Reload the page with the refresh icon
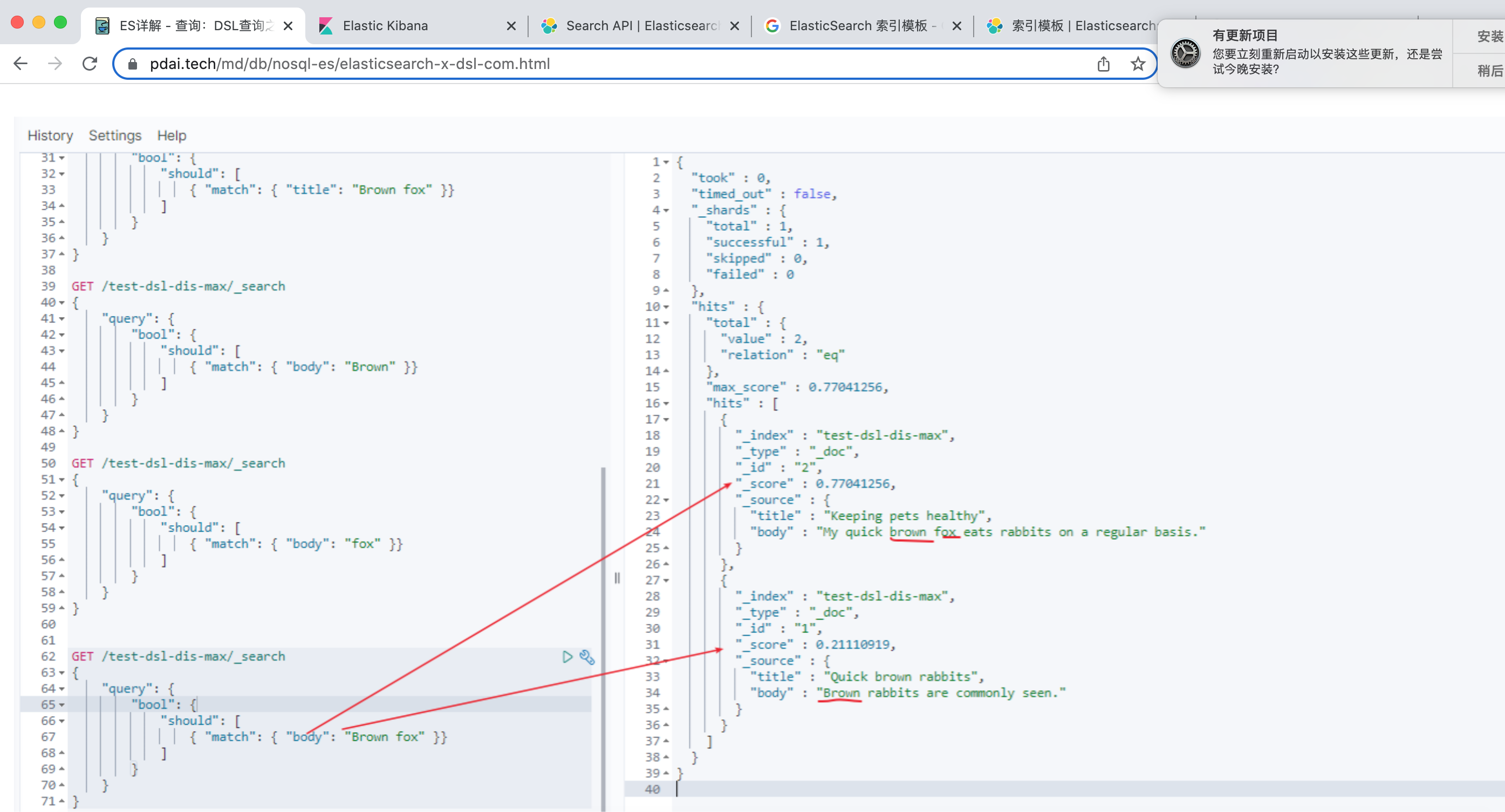Viewport: 1505px width, 812px height. [x=90, y=64]
